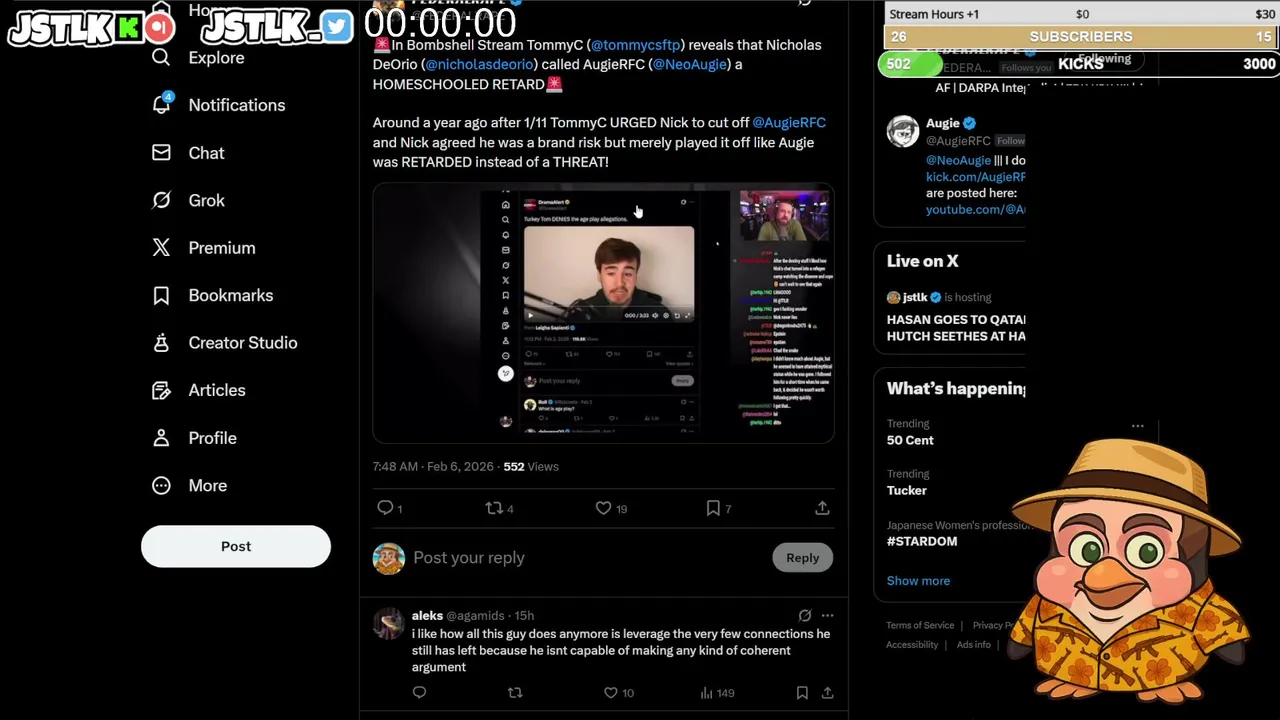
Task: Click the user avatar beside the reply field
Action: (389, 558)
